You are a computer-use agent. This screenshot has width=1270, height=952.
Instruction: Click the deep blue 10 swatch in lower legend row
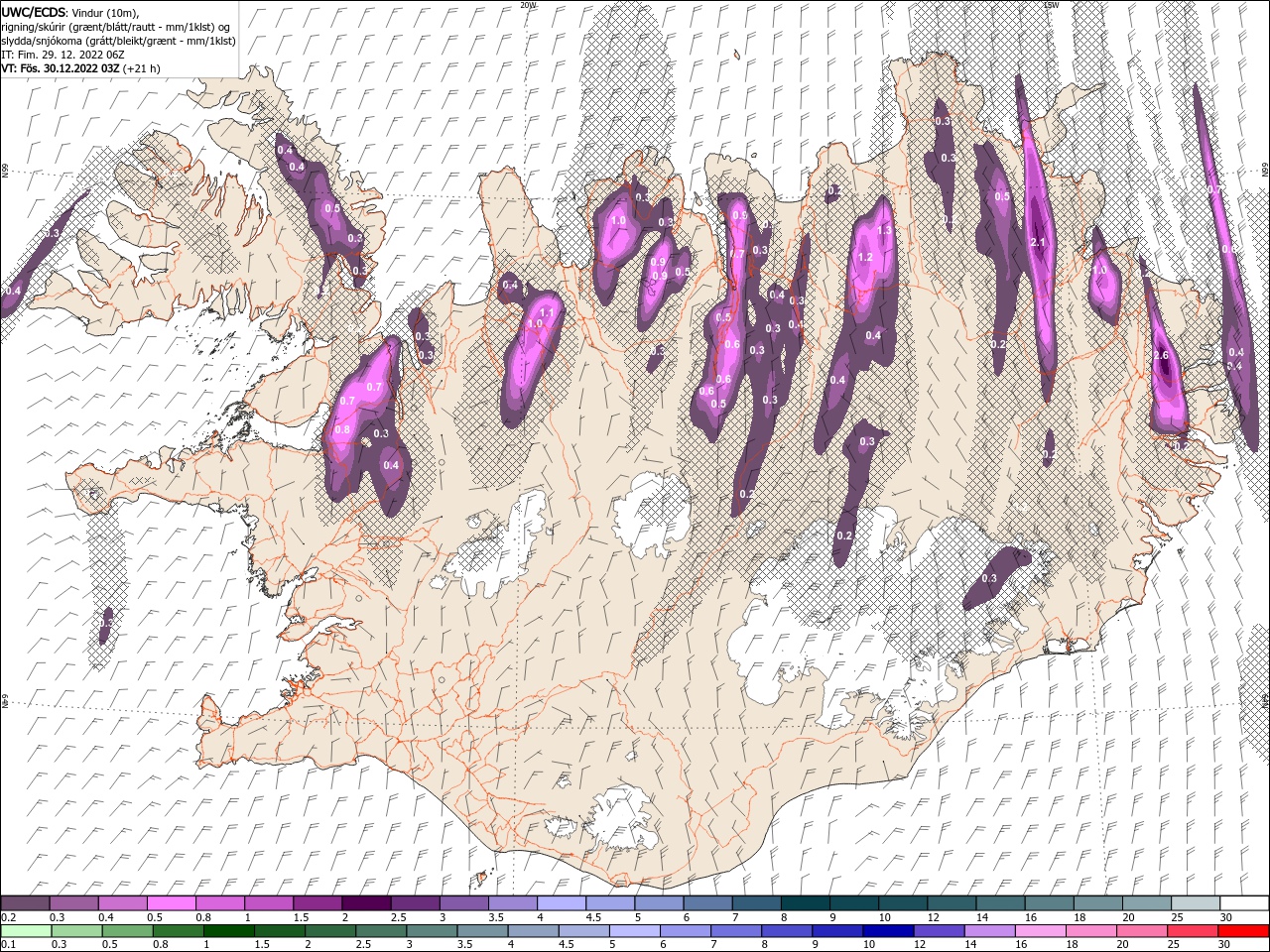[x=888, y=930]
